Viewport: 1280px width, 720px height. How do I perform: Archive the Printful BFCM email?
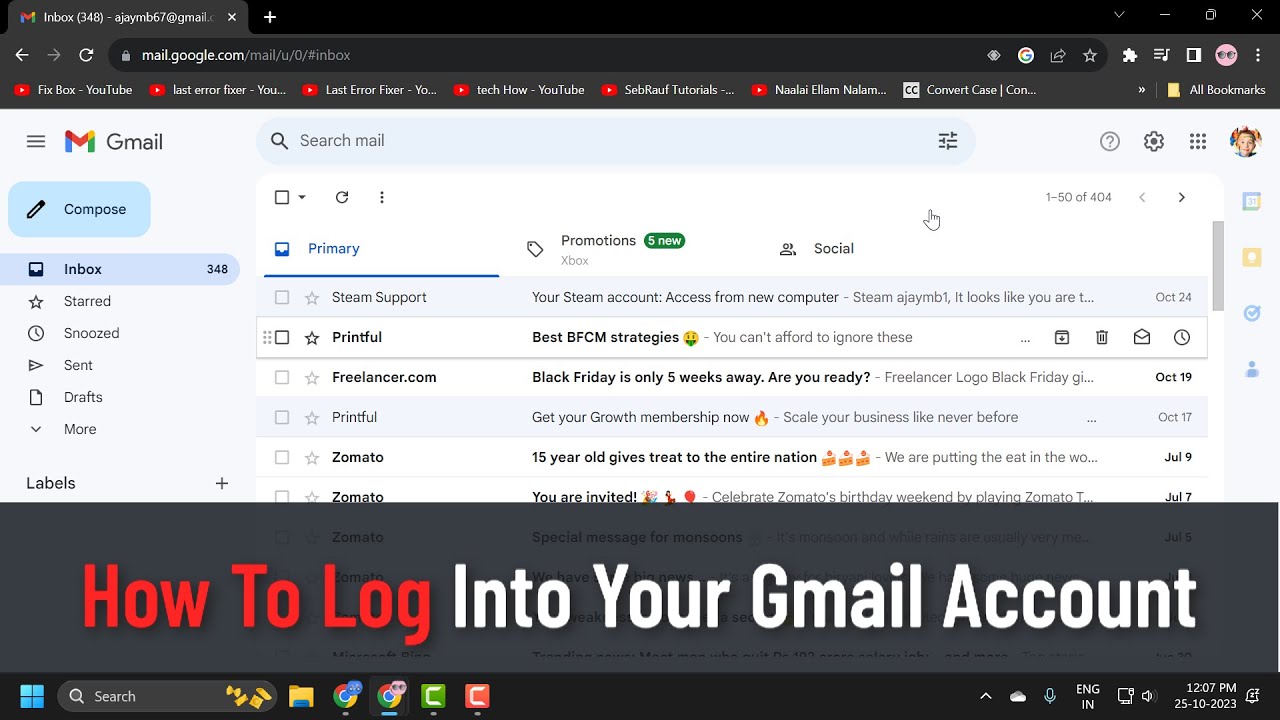(1062, 337)
